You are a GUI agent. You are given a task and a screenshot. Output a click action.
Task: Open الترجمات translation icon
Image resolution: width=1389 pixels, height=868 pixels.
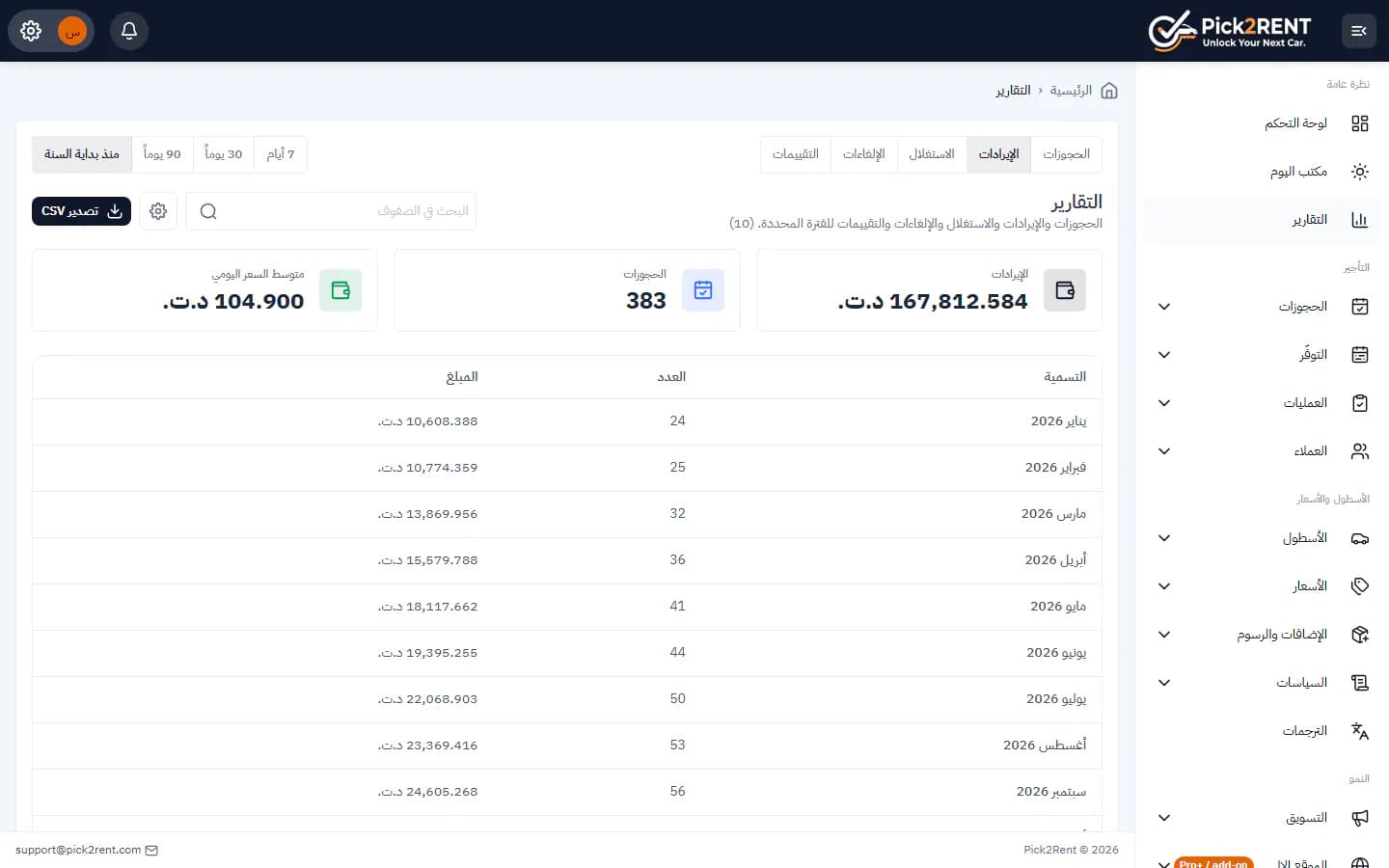tap(1360, 731)
